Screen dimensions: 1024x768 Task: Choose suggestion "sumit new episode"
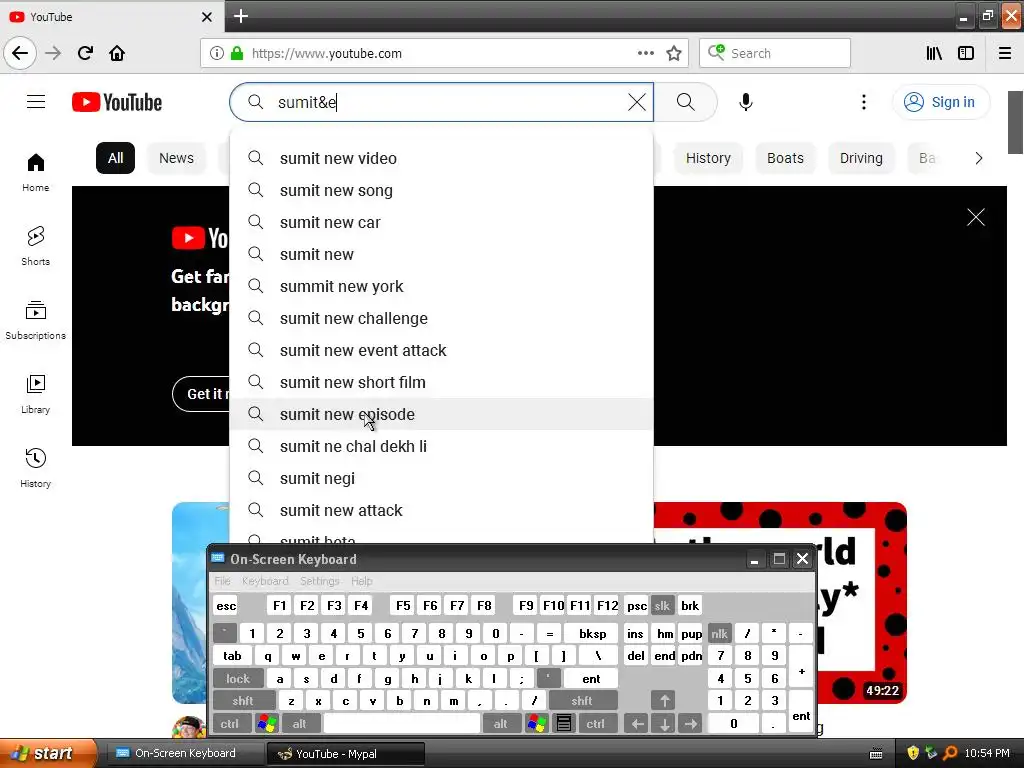(441, 414)
